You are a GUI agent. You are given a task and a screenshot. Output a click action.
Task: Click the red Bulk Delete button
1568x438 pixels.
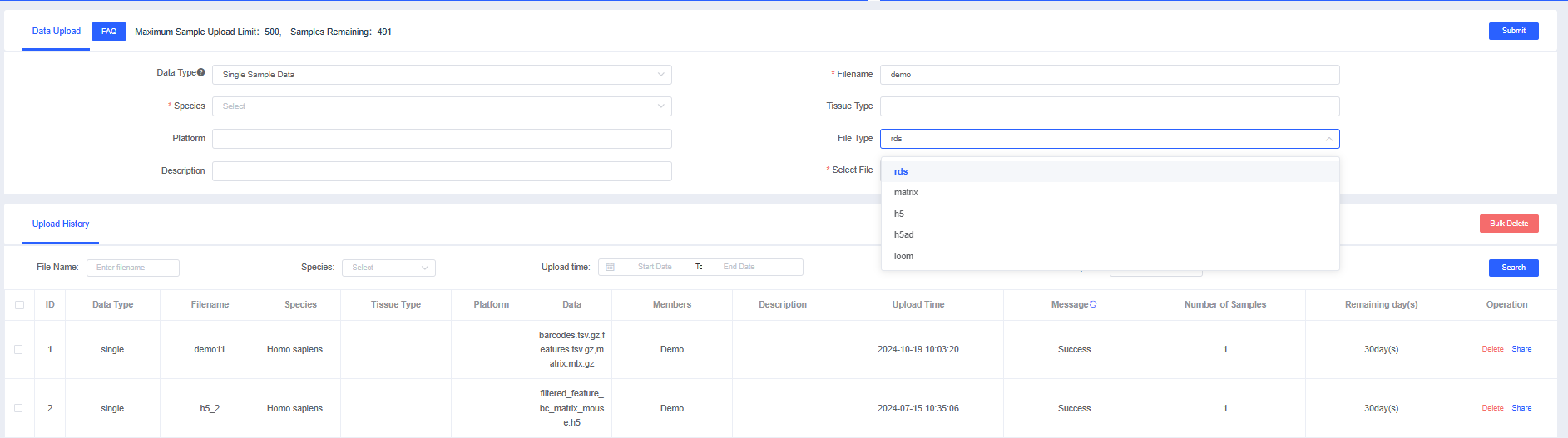(x=1508, y=224)
